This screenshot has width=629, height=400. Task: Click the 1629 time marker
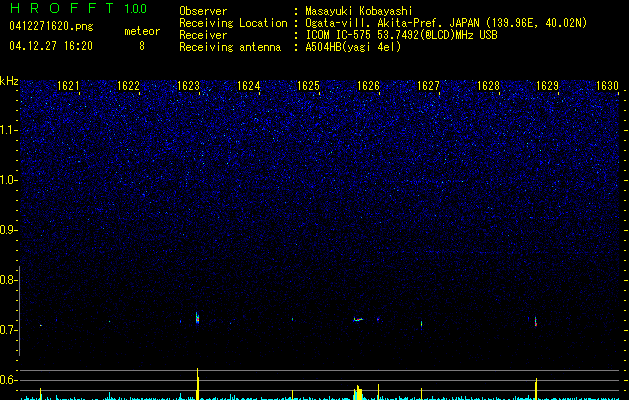click(x=548, y=86)
